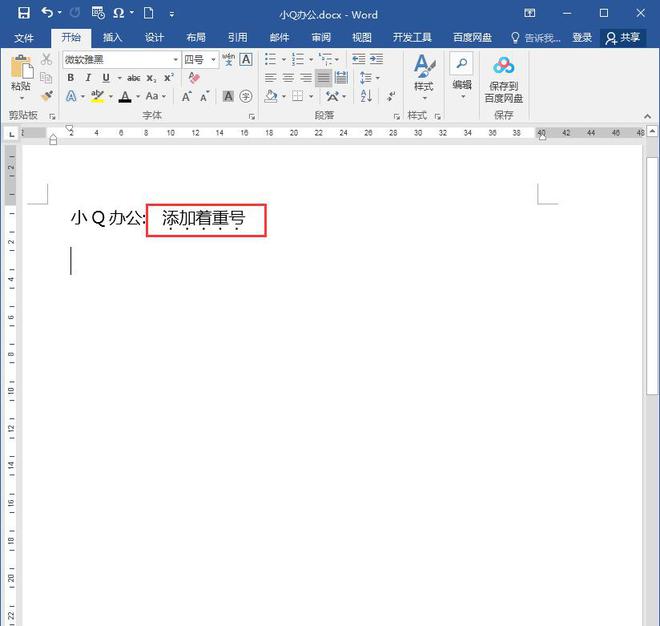
Task: Open Font dialog launcher
Action: pos(252,116)
